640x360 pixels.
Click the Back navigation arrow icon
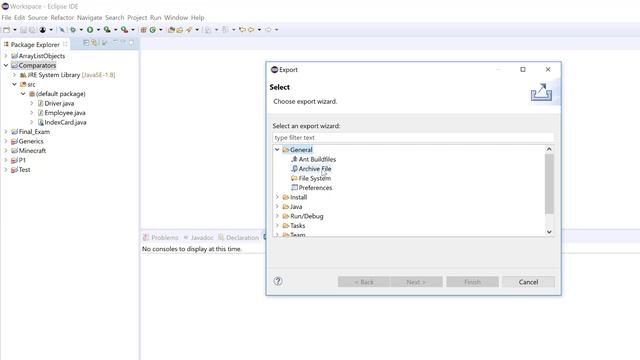click(251, 30)
